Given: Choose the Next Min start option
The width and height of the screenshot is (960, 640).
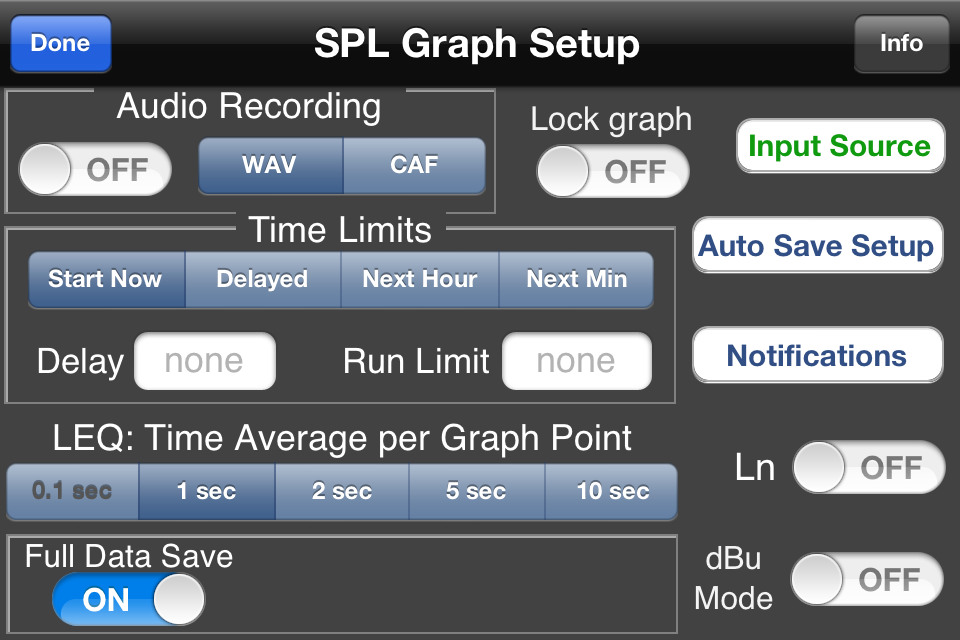Looking at the screenshot, I should (x=576, y=280).
